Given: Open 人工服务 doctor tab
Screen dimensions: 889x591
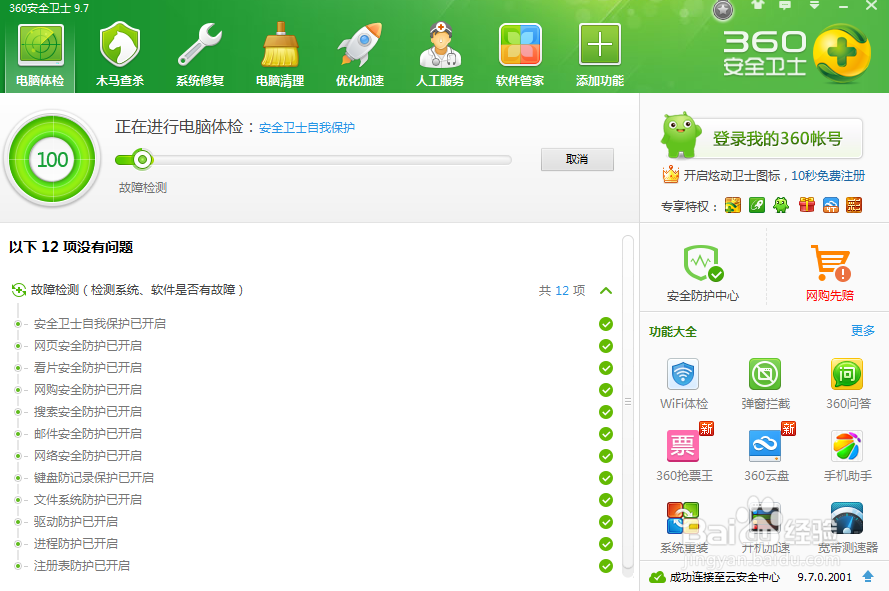Looking at the screenshot, I should tap(439, 56).
